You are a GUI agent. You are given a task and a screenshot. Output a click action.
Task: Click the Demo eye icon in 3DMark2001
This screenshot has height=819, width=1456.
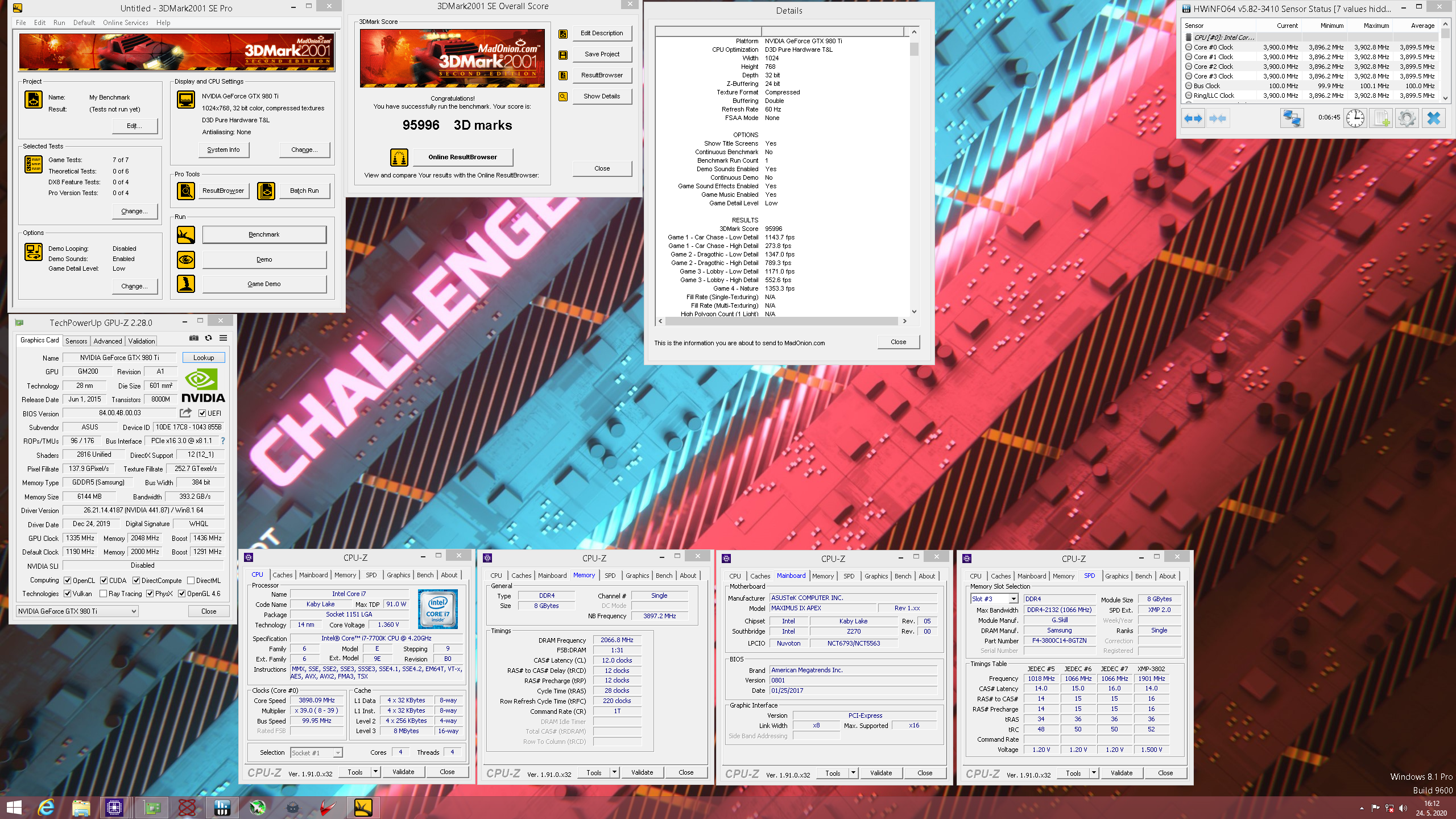point(186,259)
